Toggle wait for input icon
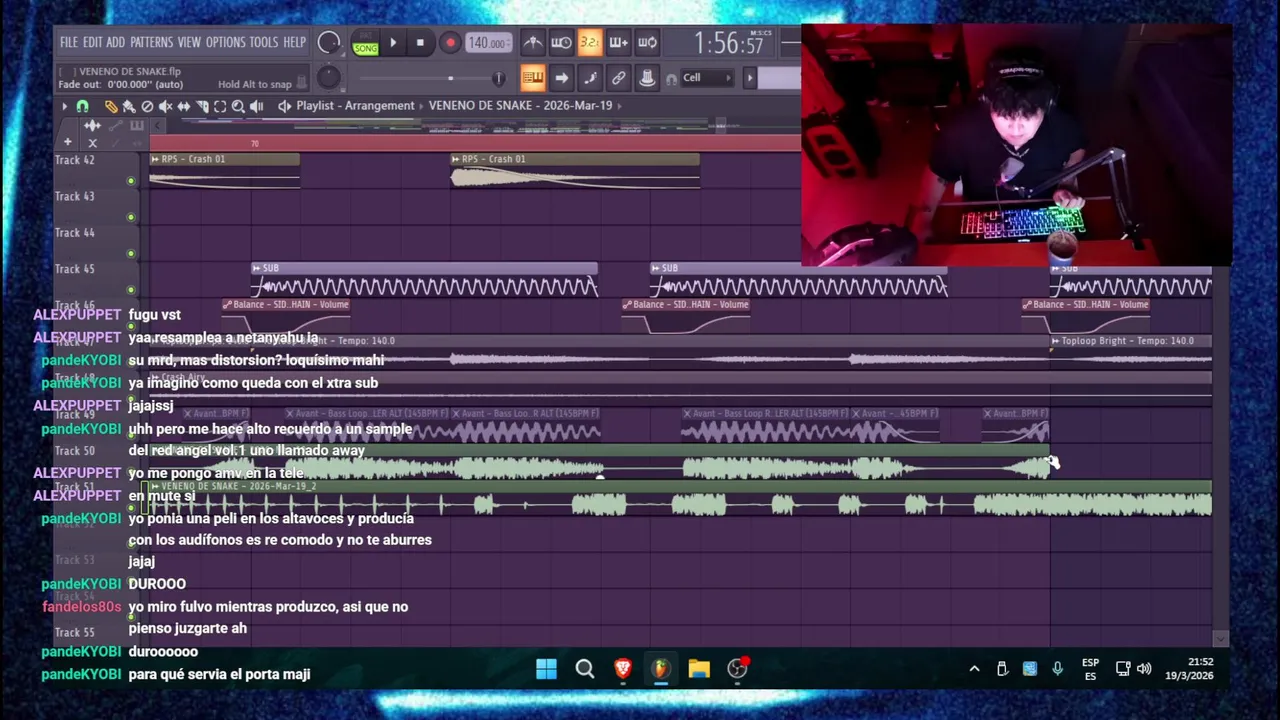1280x720 pixels. pos(562,43)
